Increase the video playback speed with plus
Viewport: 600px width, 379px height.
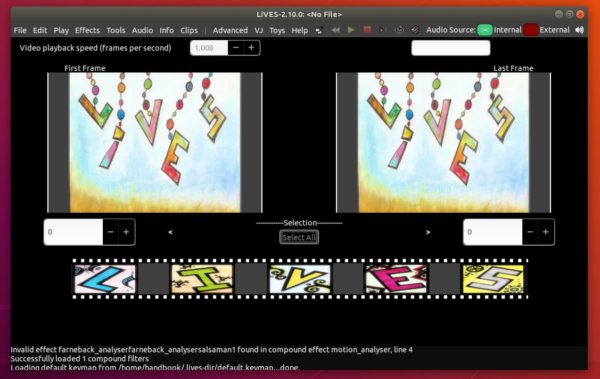251,48
